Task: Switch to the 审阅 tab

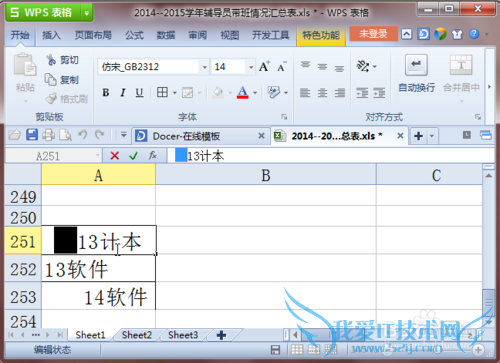Action: click(198, 35)
